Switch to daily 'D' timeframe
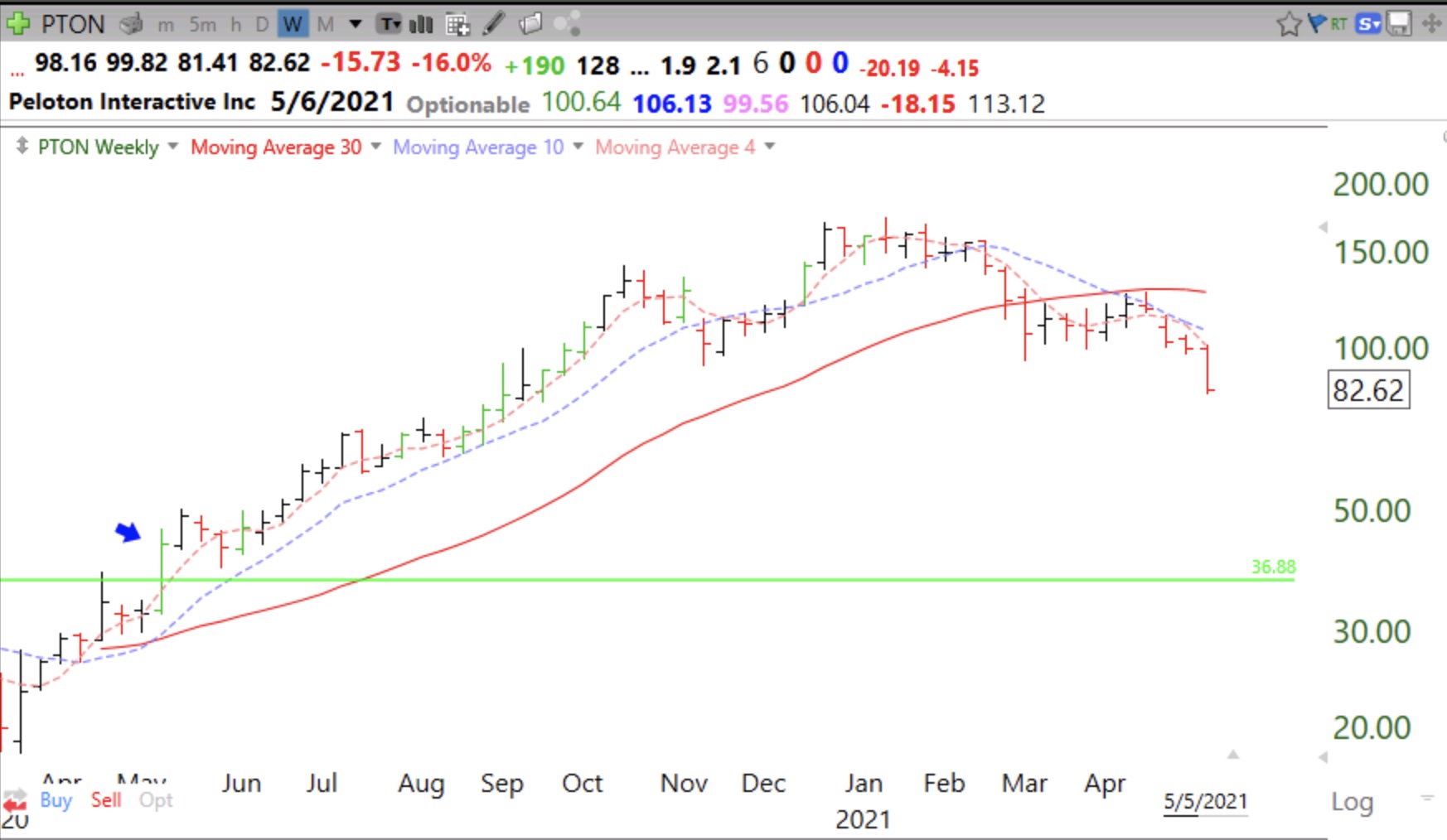The image size is (1447, 840). (262, 25)
